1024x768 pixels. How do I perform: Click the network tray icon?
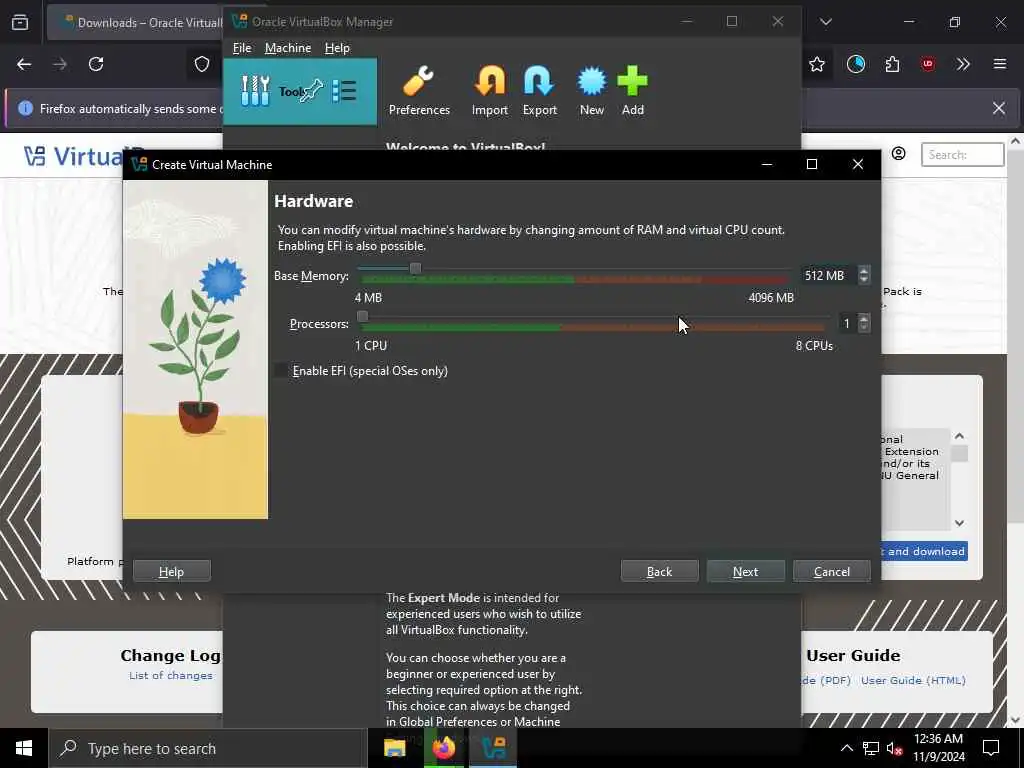871,748
